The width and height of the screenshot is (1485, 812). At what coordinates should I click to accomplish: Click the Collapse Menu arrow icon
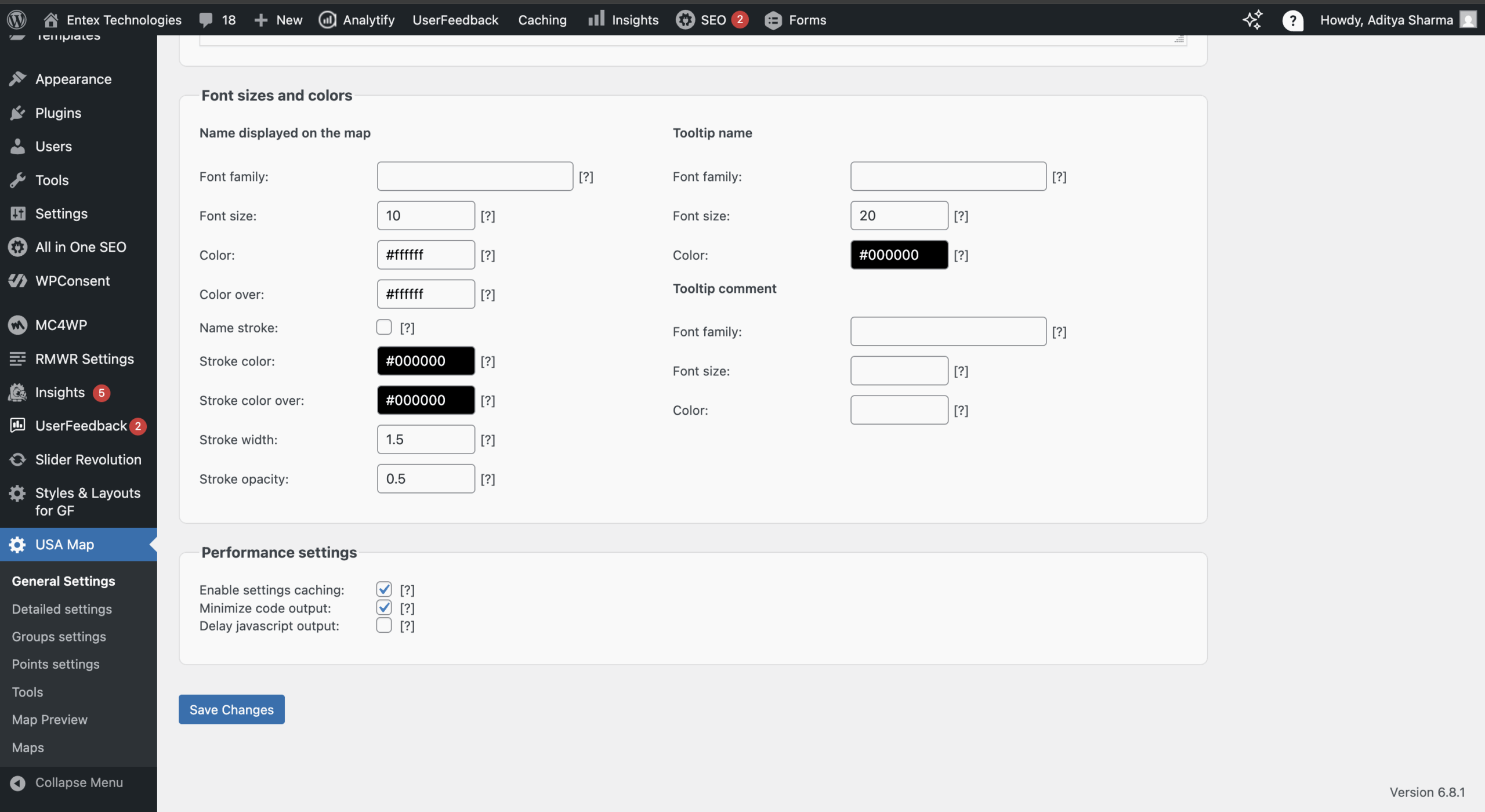coord(18,782)
